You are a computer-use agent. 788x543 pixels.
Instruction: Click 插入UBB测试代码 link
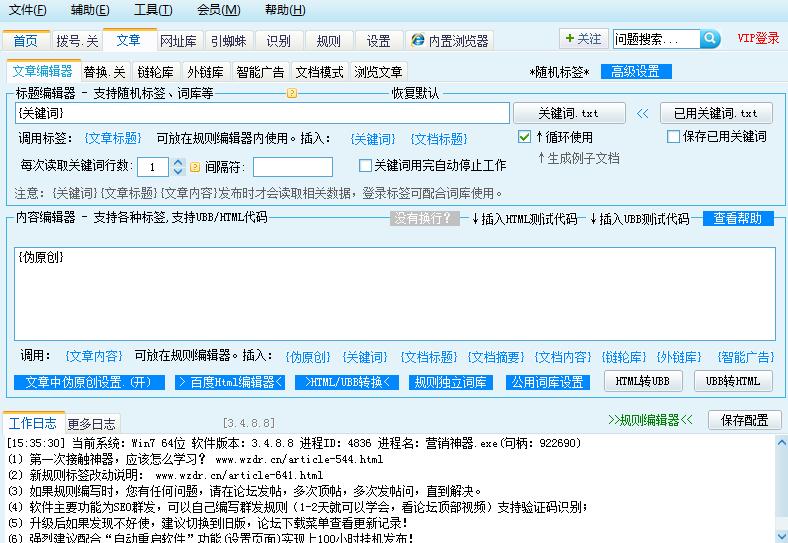pos(640,219)
